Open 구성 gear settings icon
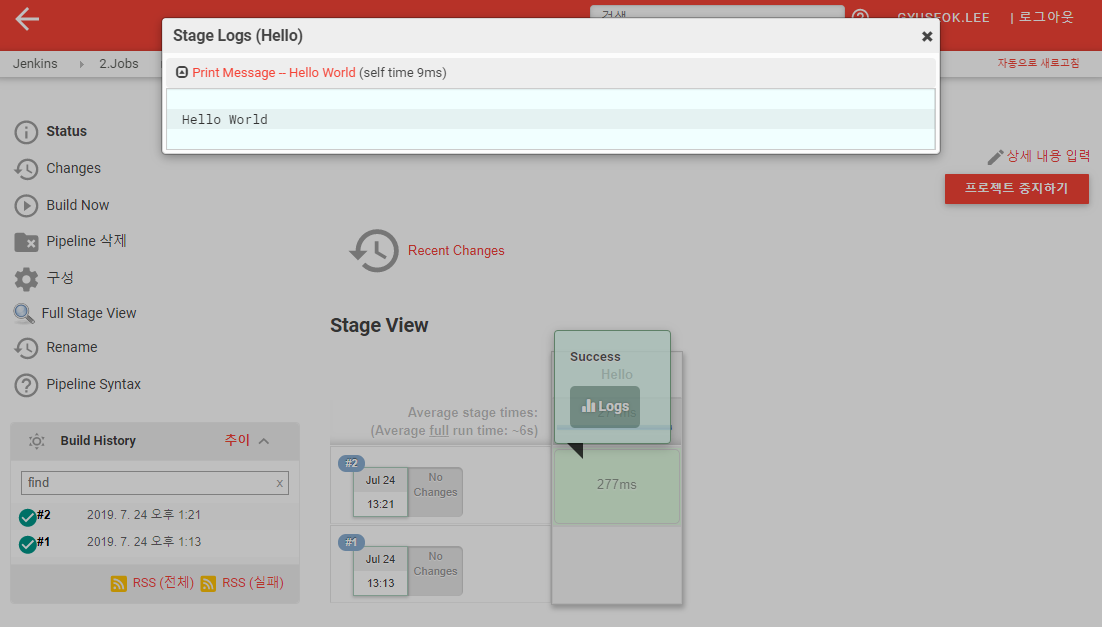Image resolution: width=1102 pixels, height=627 pixels. click(26, 279)
